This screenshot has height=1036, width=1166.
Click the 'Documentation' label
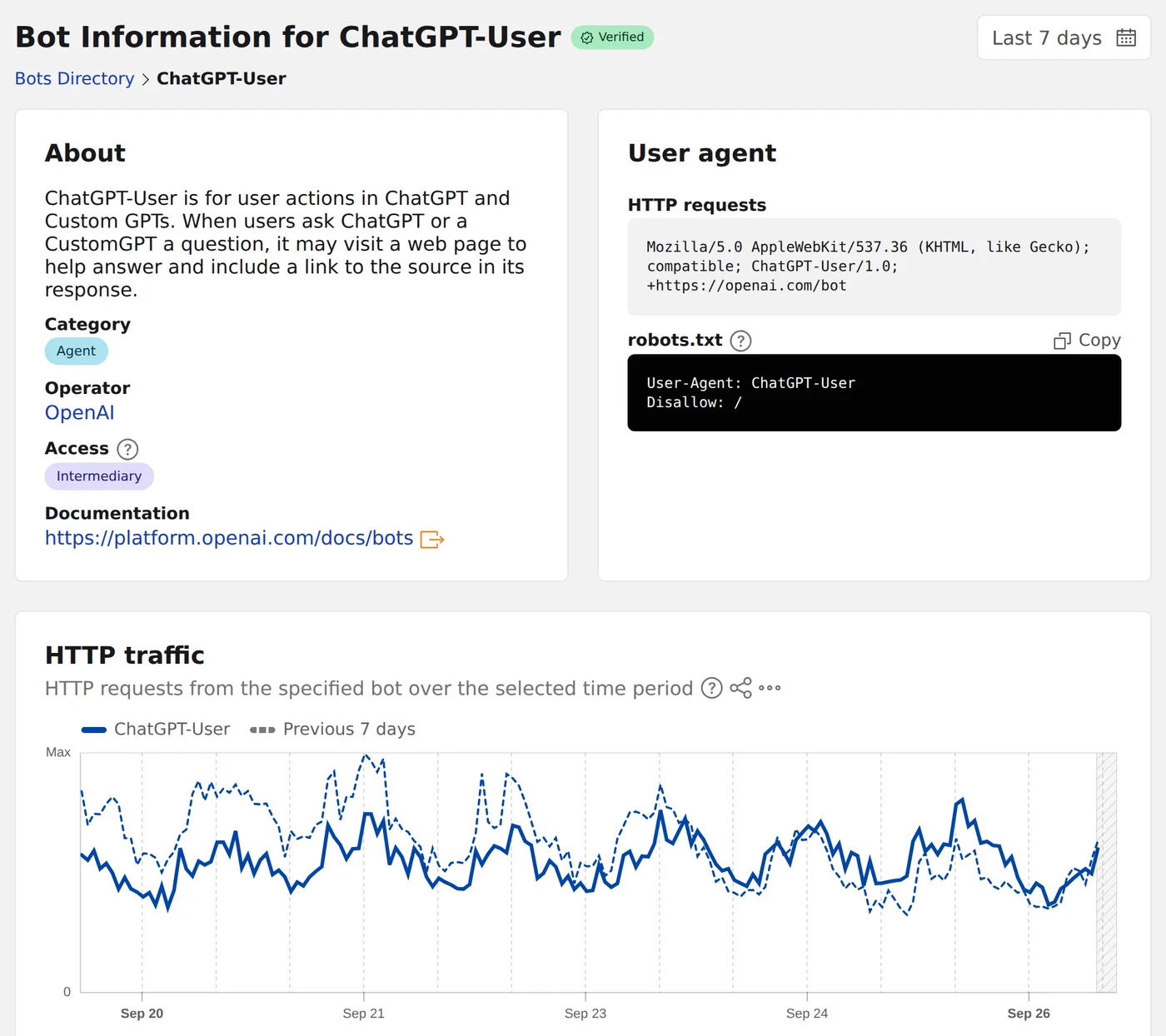point(117,513)
